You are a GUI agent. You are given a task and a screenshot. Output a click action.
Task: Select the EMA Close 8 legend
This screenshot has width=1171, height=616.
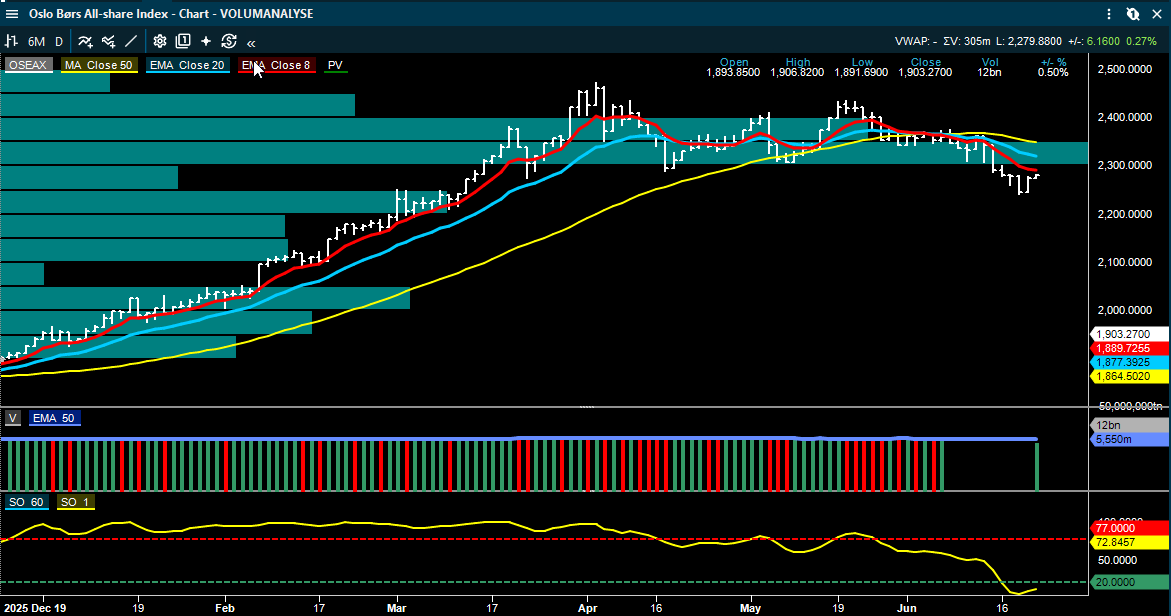[276, 65]
